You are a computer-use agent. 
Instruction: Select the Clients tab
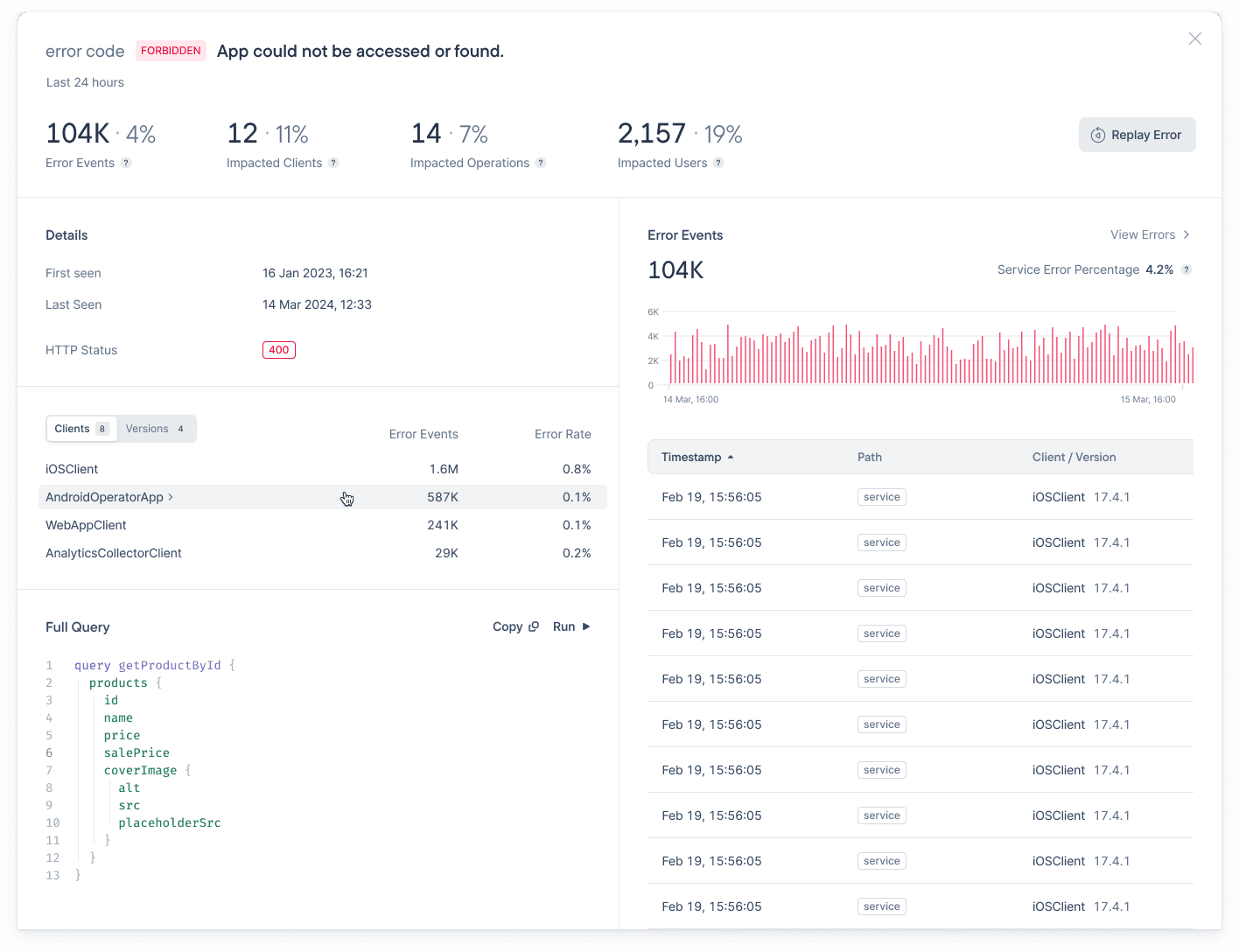click(x=80, y=429)
